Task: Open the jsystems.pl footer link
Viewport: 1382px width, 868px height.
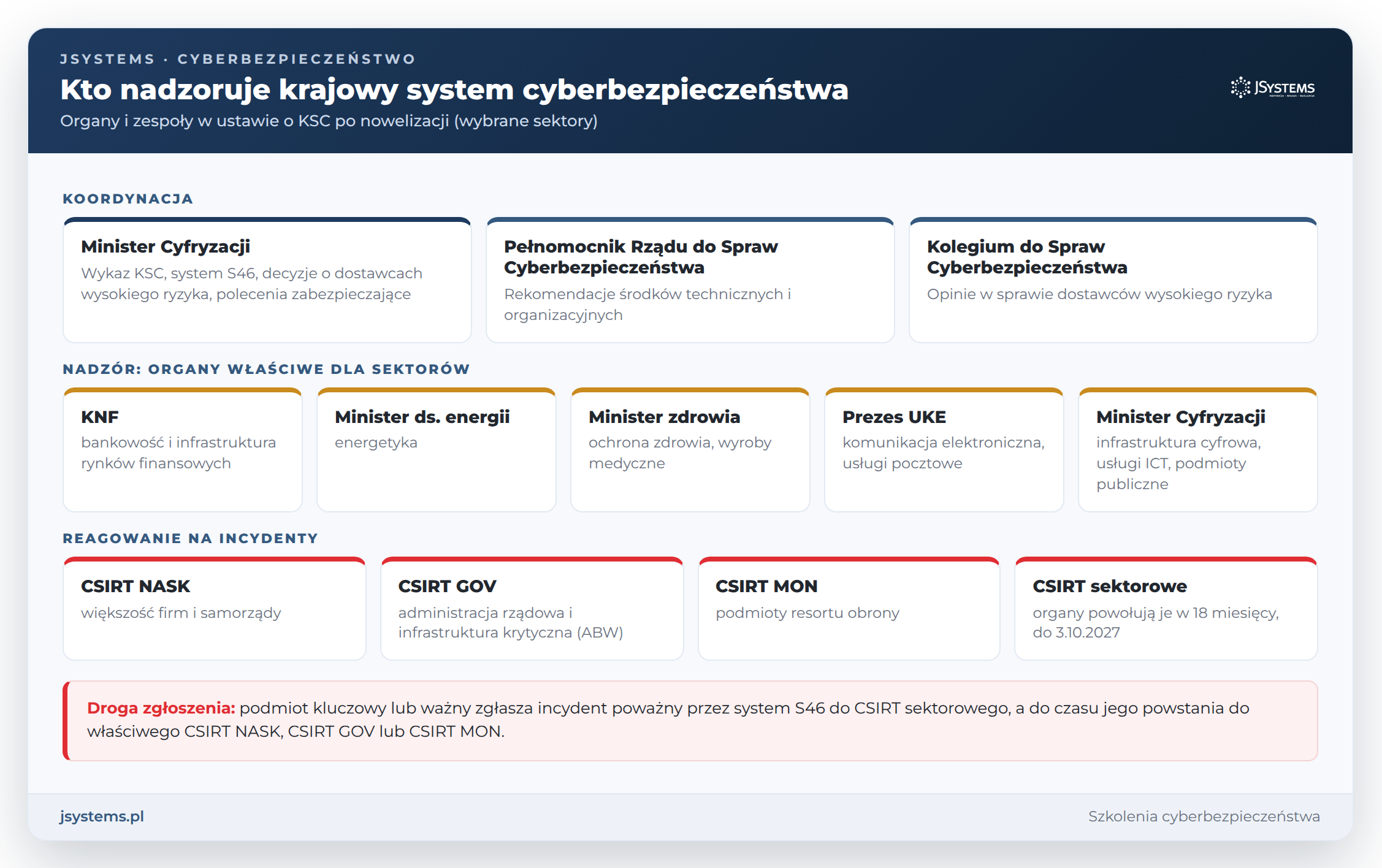Action: 102,817
